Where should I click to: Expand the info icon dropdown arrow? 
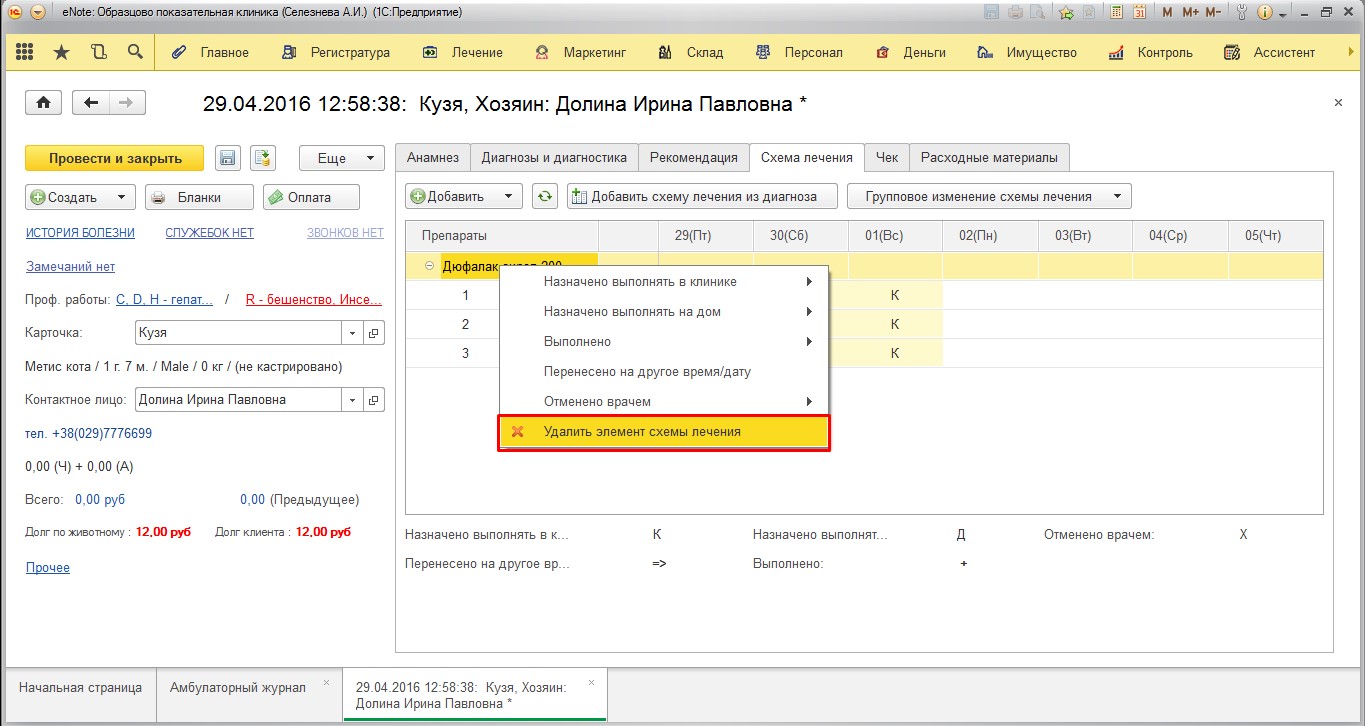pos(1281,13)
